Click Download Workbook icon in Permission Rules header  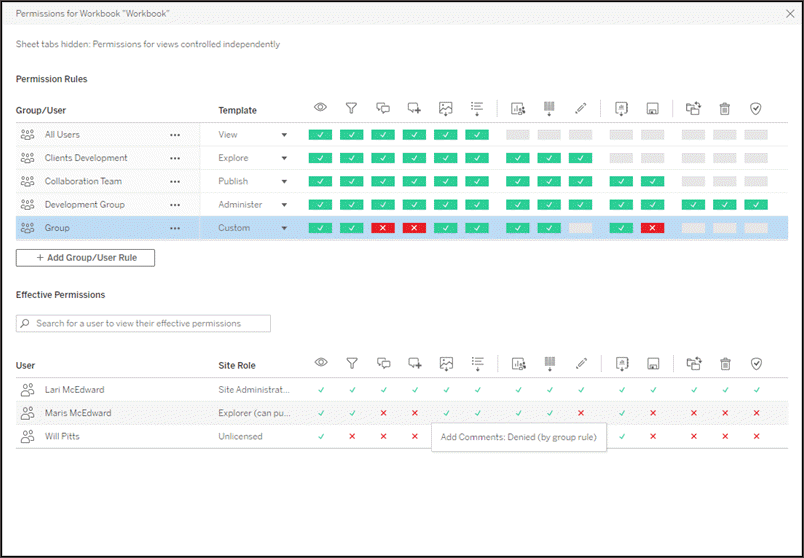[621, 109]
